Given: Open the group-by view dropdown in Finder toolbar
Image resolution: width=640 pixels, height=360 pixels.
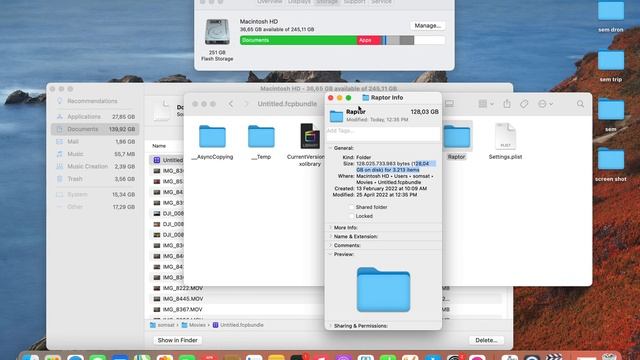Looking at the screenshot, I should pos(486,104).
